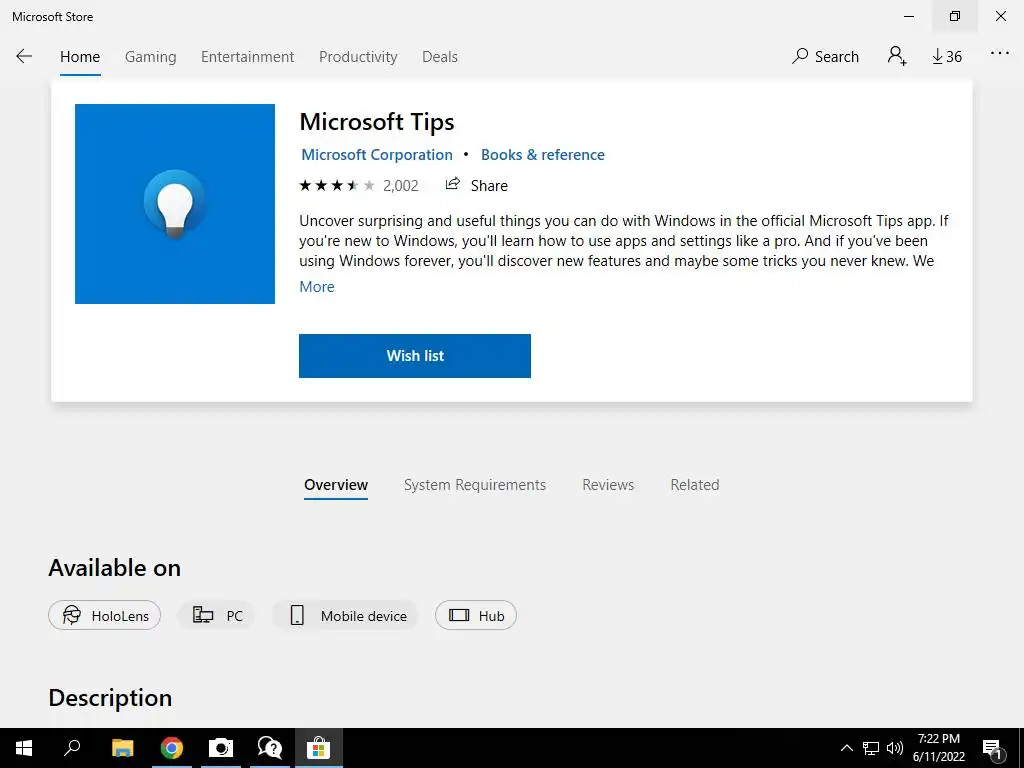Click the Wish list button
Screen dimensions: 1024x768
pos(415,356)
